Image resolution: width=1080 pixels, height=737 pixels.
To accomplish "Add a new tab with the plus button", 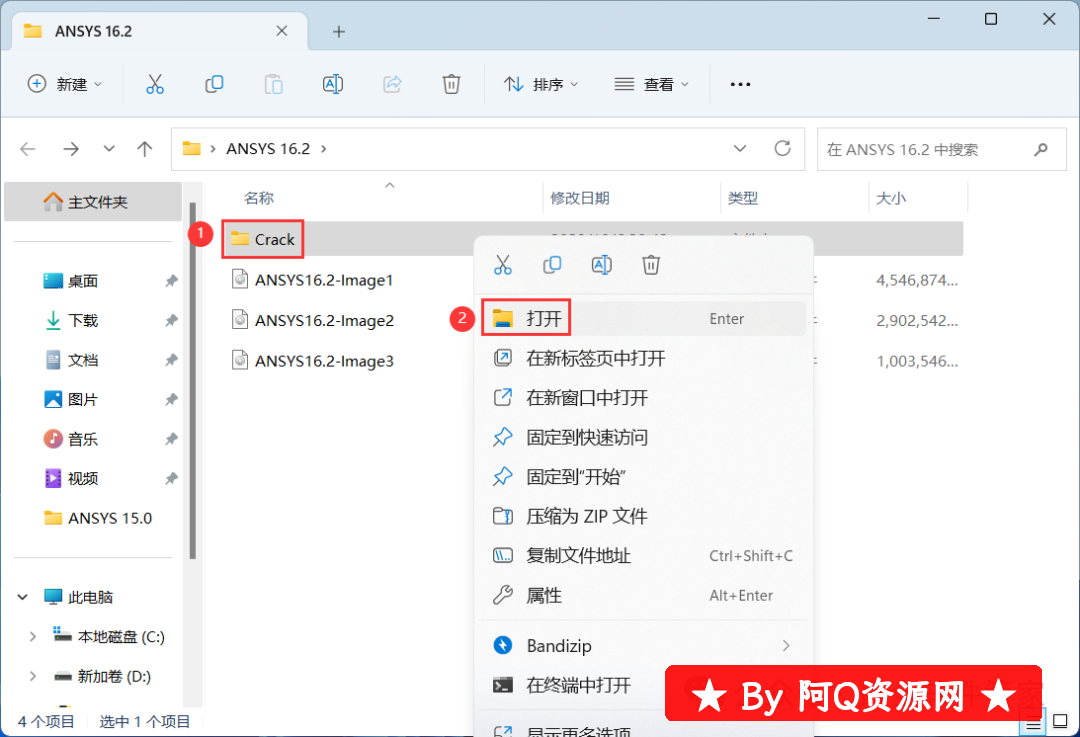I will 338,31.
